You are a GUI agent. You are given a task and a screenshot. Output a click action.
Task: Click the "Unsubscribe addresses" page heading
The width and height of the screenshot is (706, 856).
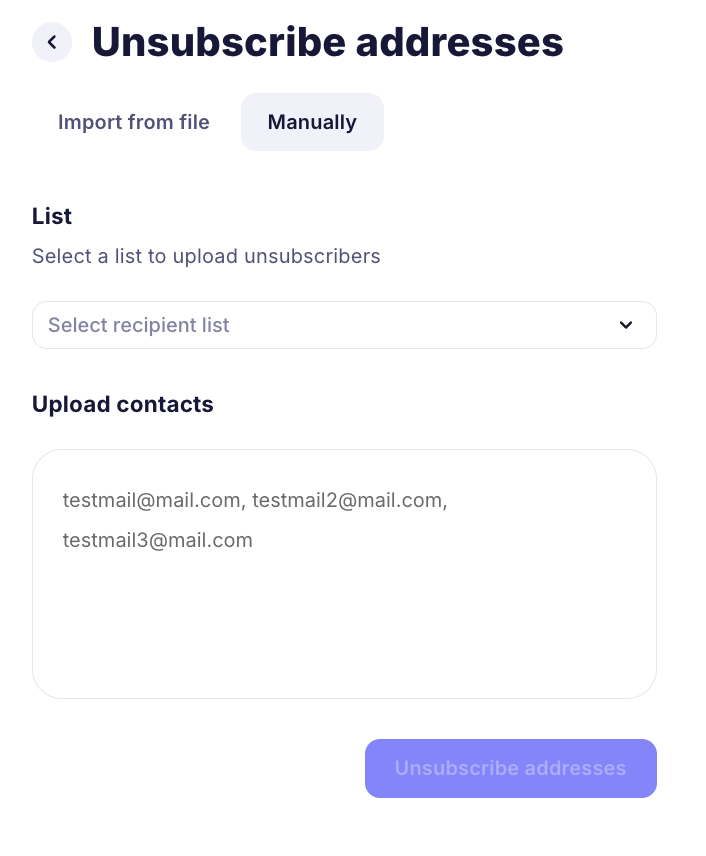(328, 42)
